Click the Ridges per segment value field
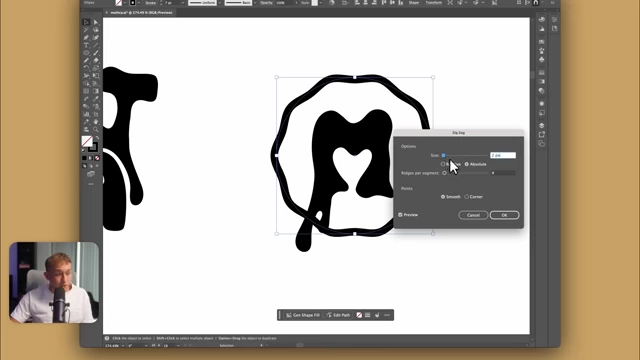Image resolution: width=640 pixels, height=360 pixels. coord(503,173)
